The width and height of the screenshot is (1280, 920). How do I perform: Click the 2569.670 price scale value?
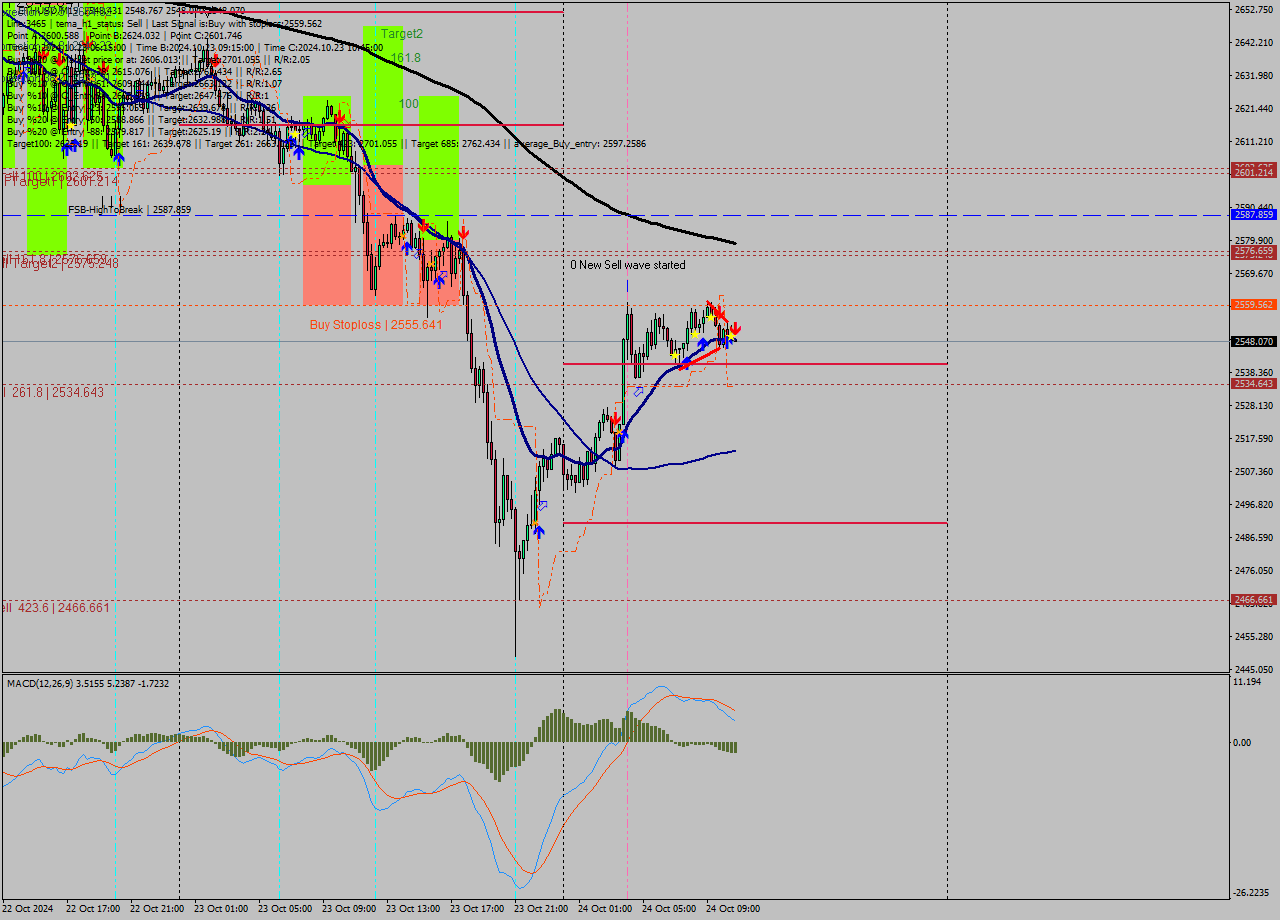pyautogui.click(x=1254, y=273)
